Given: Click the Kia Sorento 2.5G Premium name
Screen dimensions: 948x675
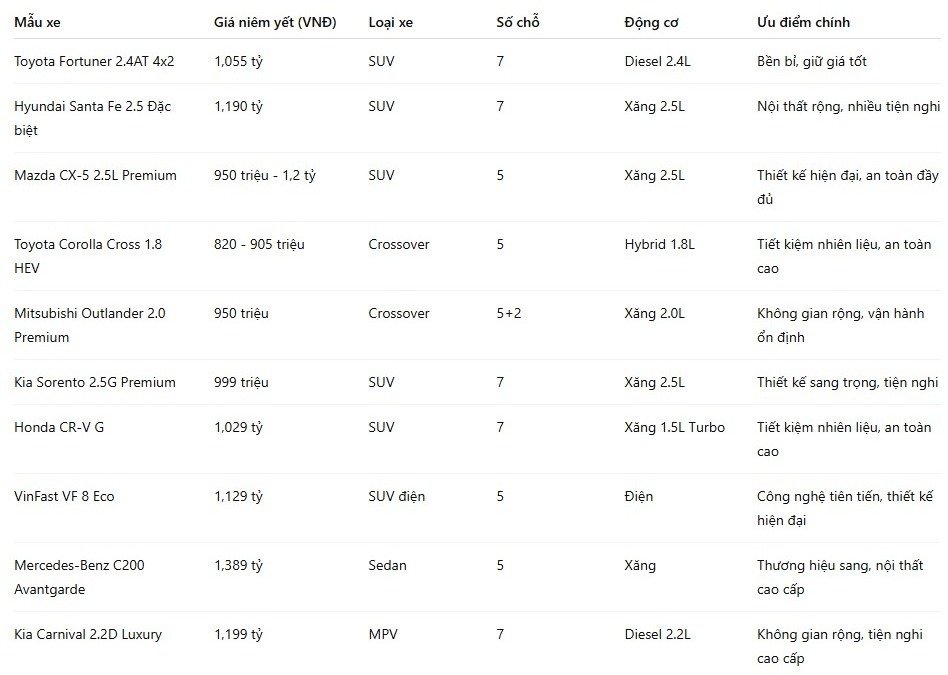Looking at the screenshot, I should pyautogui.click(x=95, y=382).
